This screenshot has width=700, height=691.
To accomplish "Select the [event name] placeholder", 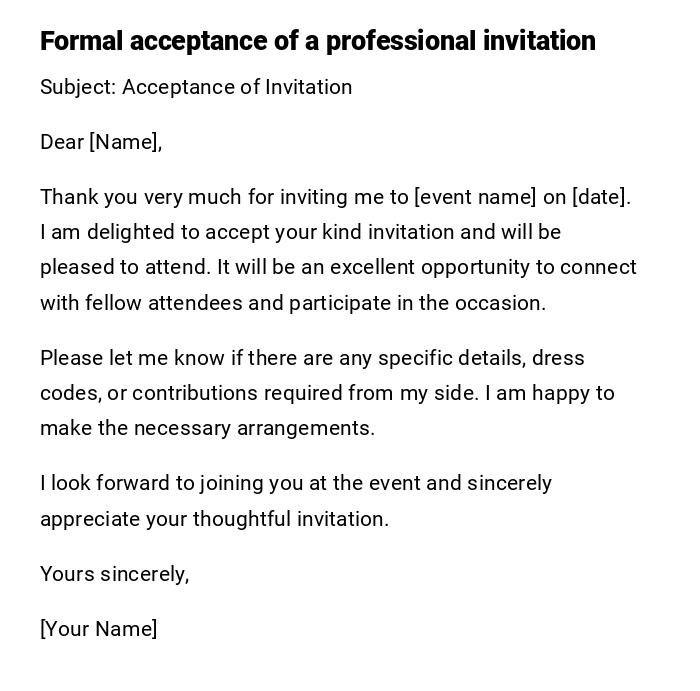I will pyautogui.click(x=475, y=197).
